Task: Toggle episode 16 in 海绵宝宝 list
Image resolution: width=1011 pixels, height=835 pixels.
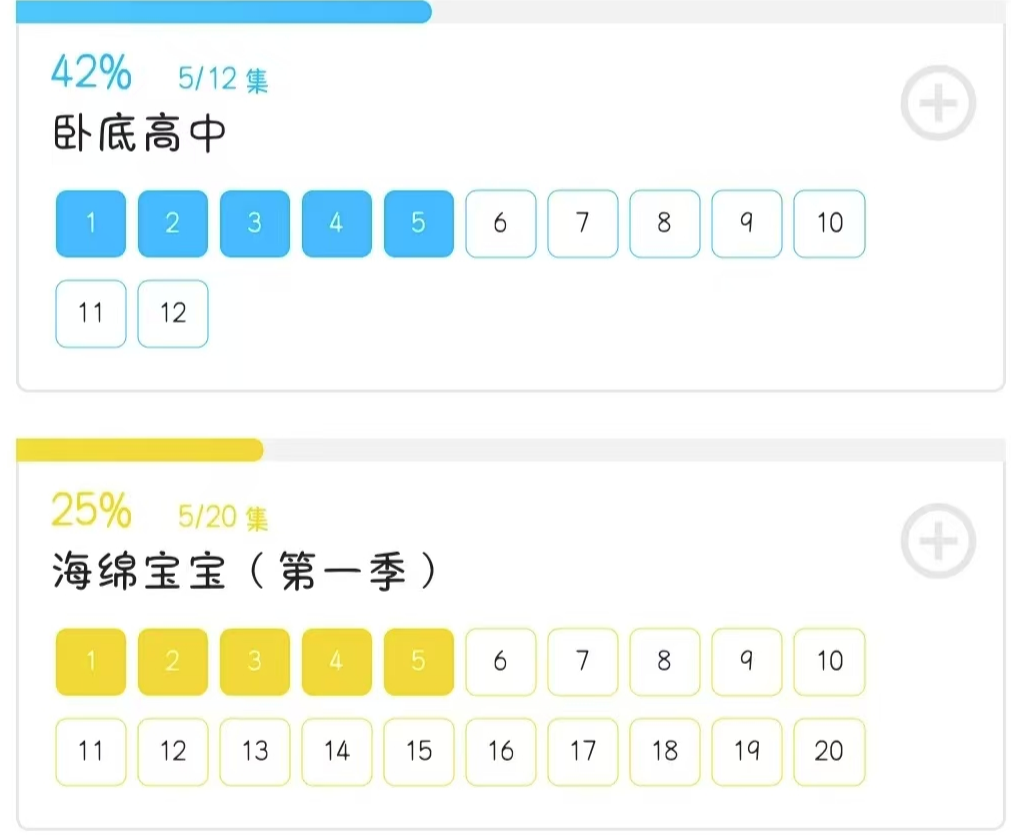Action: [500, 751]
